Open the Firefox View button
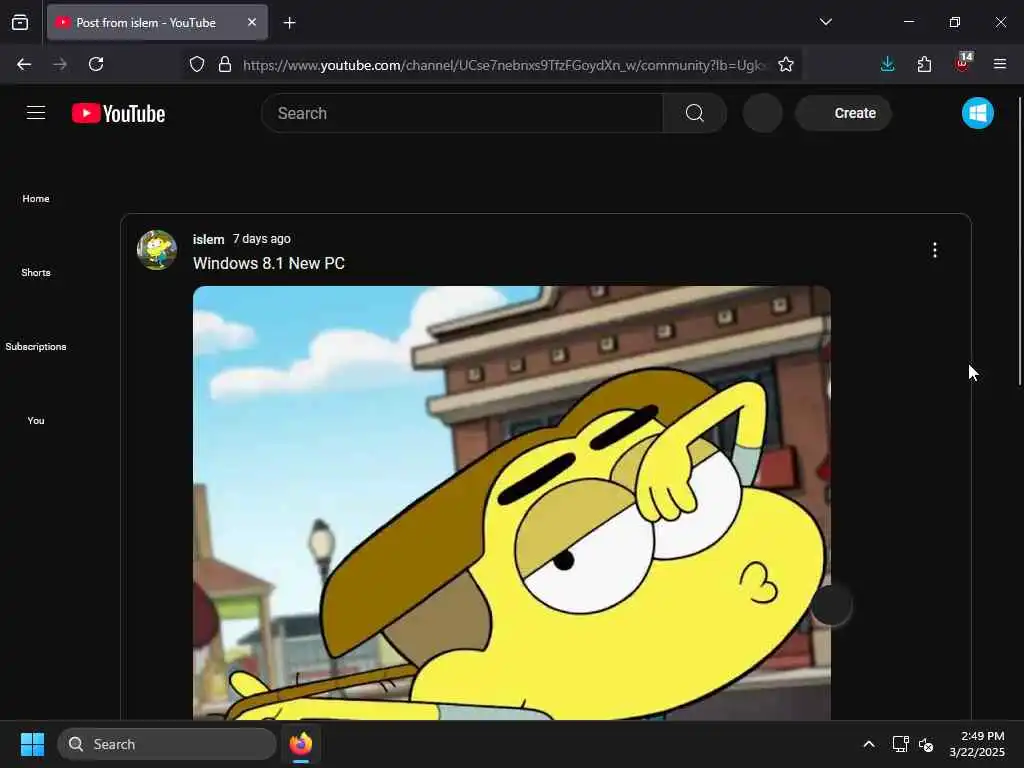 coord(20,22)
